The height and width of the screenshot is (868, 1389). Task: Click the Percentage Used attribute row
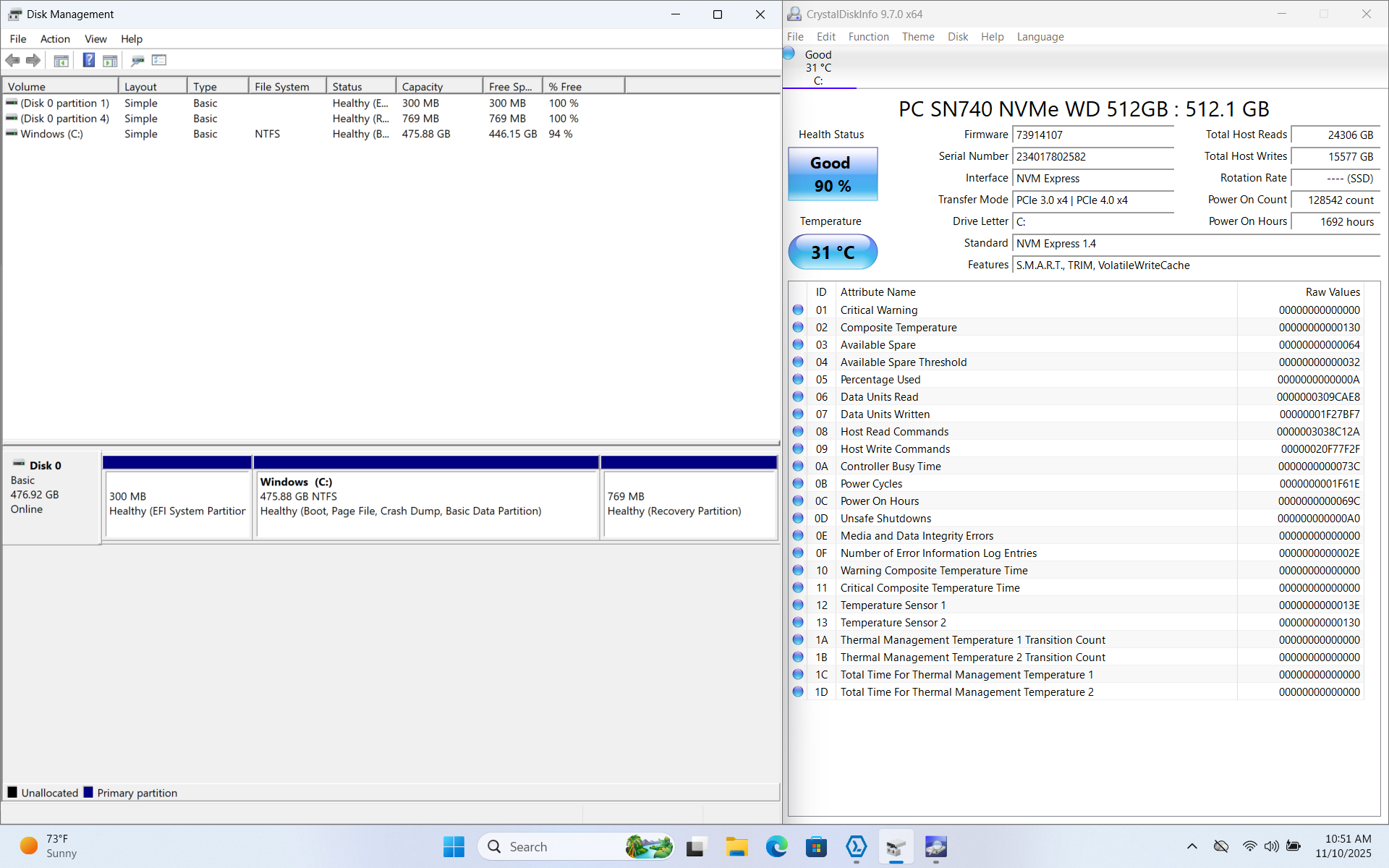tap(880, 380)
